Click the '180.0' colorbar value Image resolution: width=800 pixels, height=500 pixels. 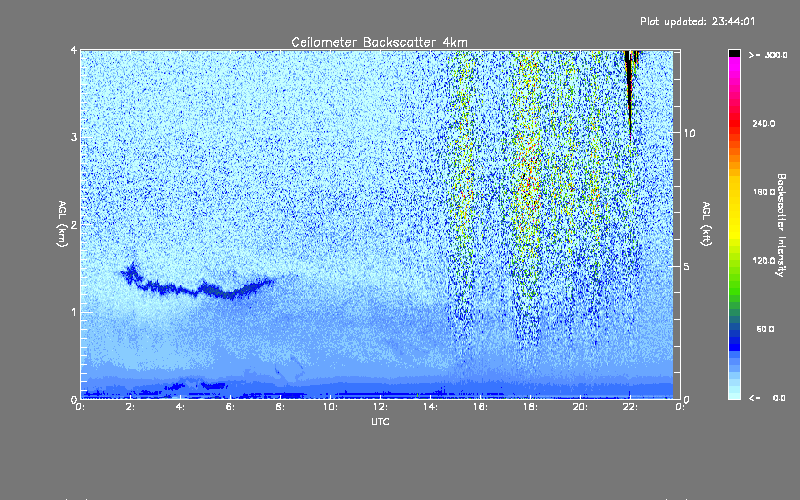[764, 192]
